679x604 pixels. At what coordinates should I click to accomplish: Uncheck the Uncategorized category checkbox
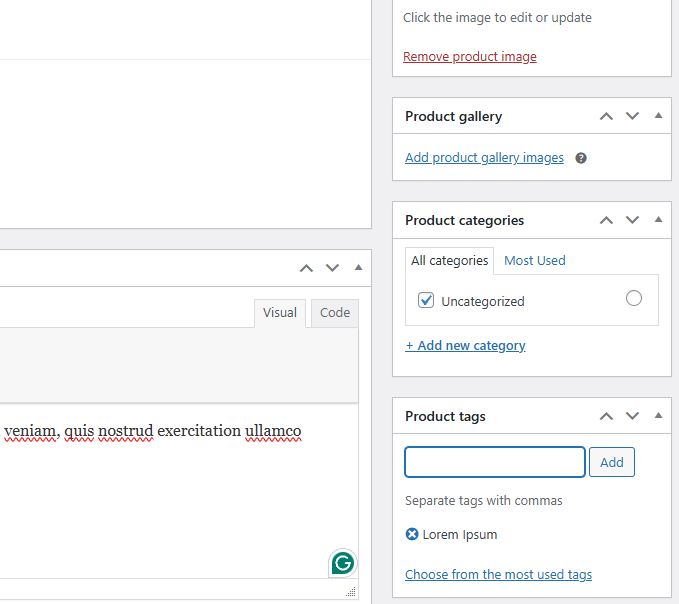point(426,300)
